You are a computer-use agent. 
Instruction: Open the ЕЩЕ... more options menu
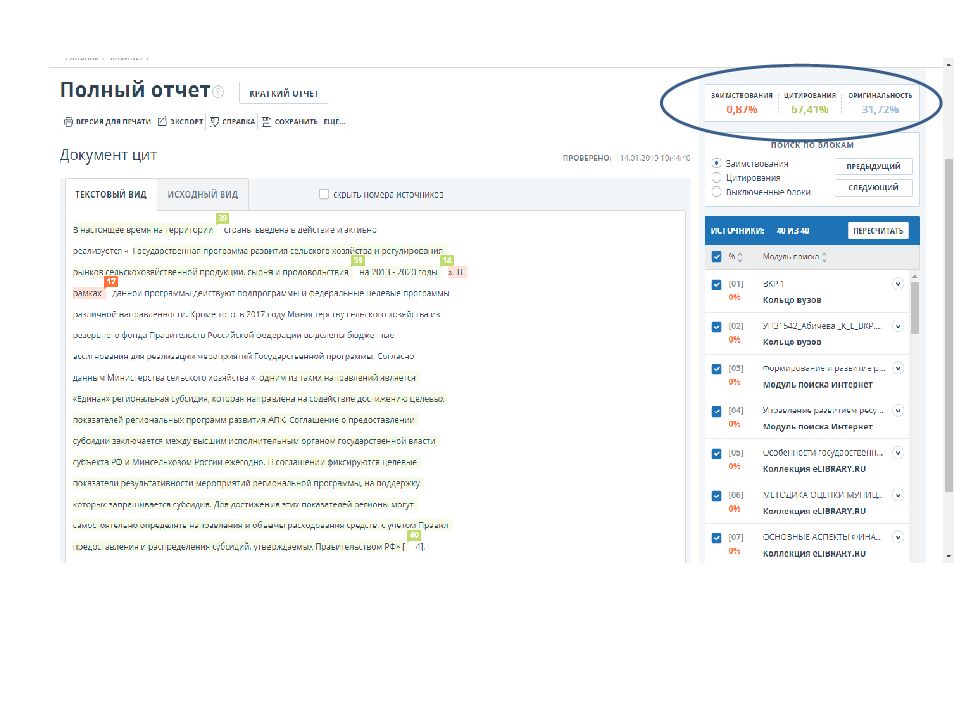click(334, 122)
